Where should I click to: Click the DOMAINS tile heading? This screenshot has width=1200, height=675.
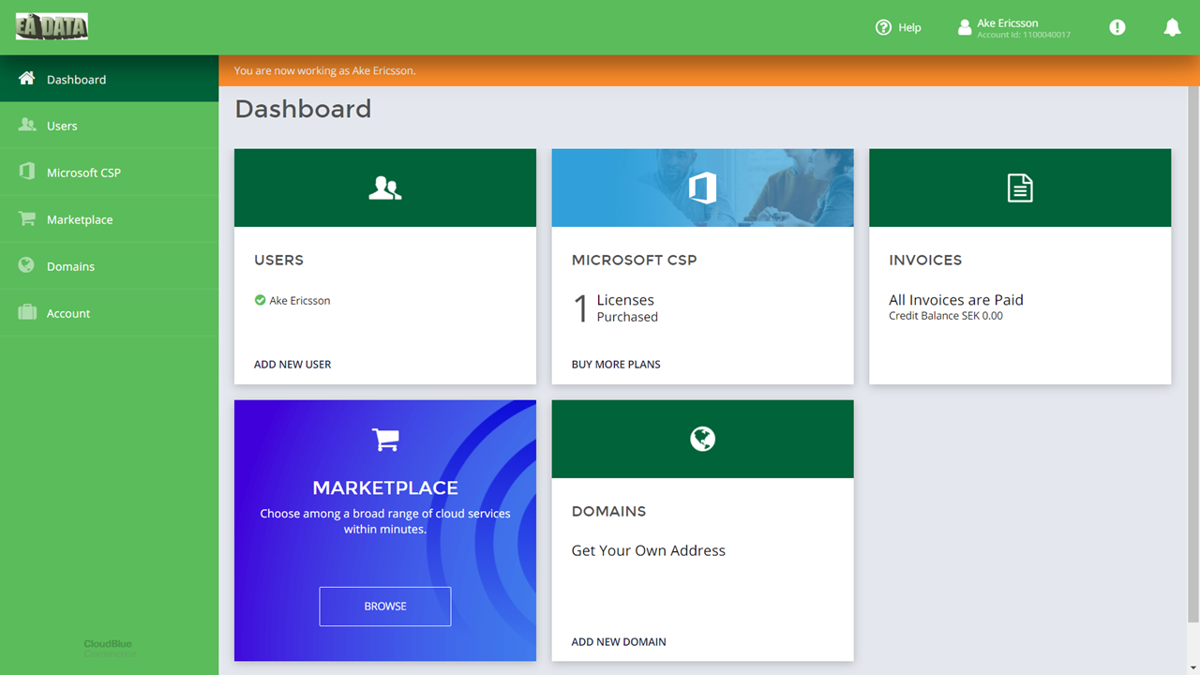[x=609, y=511]
